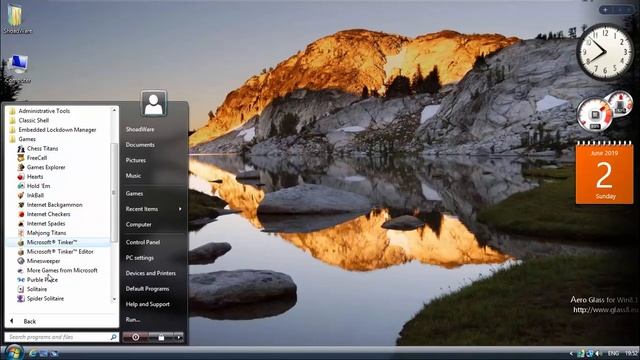Open Hold 'Em poker game

38,186
